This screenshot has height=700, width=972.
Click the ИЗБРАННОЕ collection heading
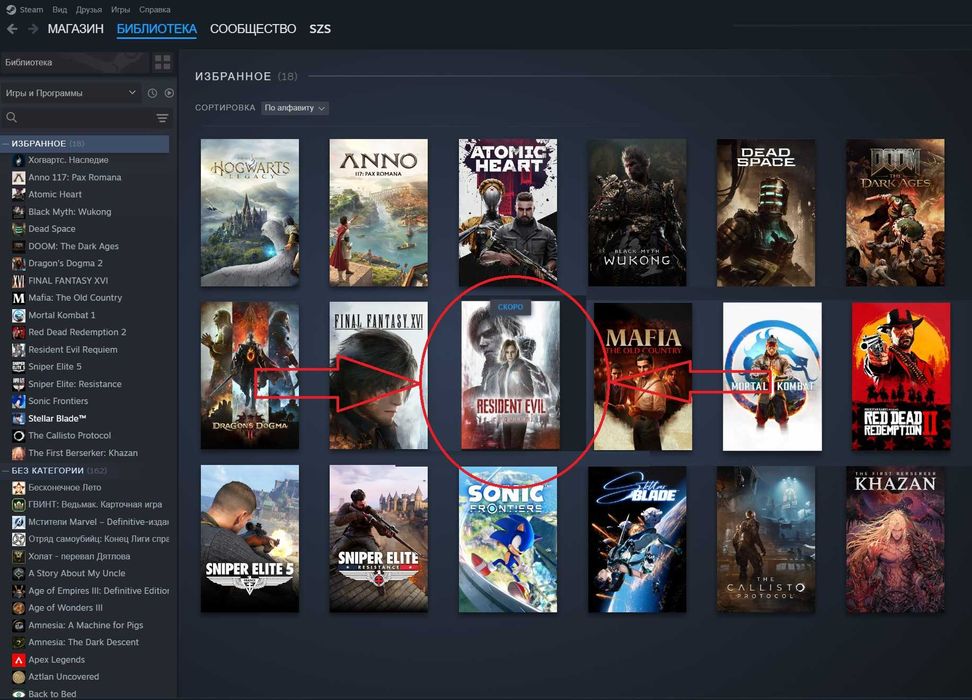[233, 76]
